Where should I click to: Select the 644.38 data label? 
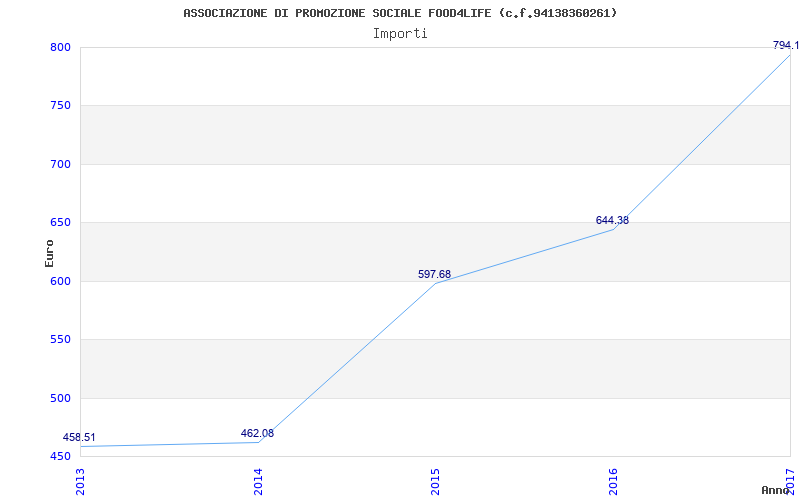point(612,220)
